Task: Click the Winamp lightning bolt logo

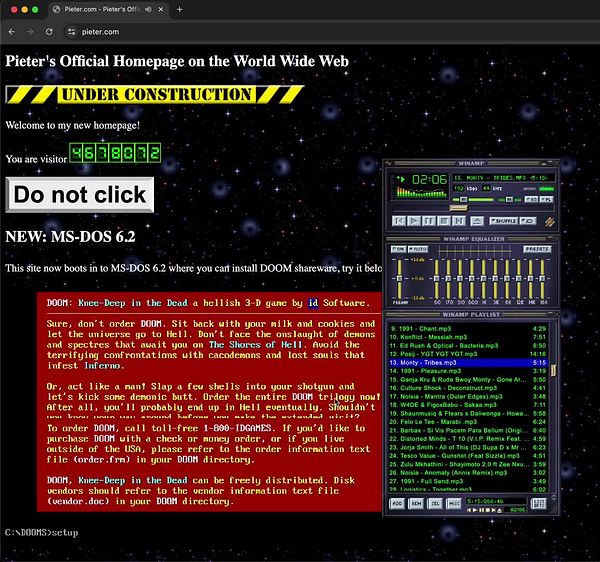Action: (549, 222)
